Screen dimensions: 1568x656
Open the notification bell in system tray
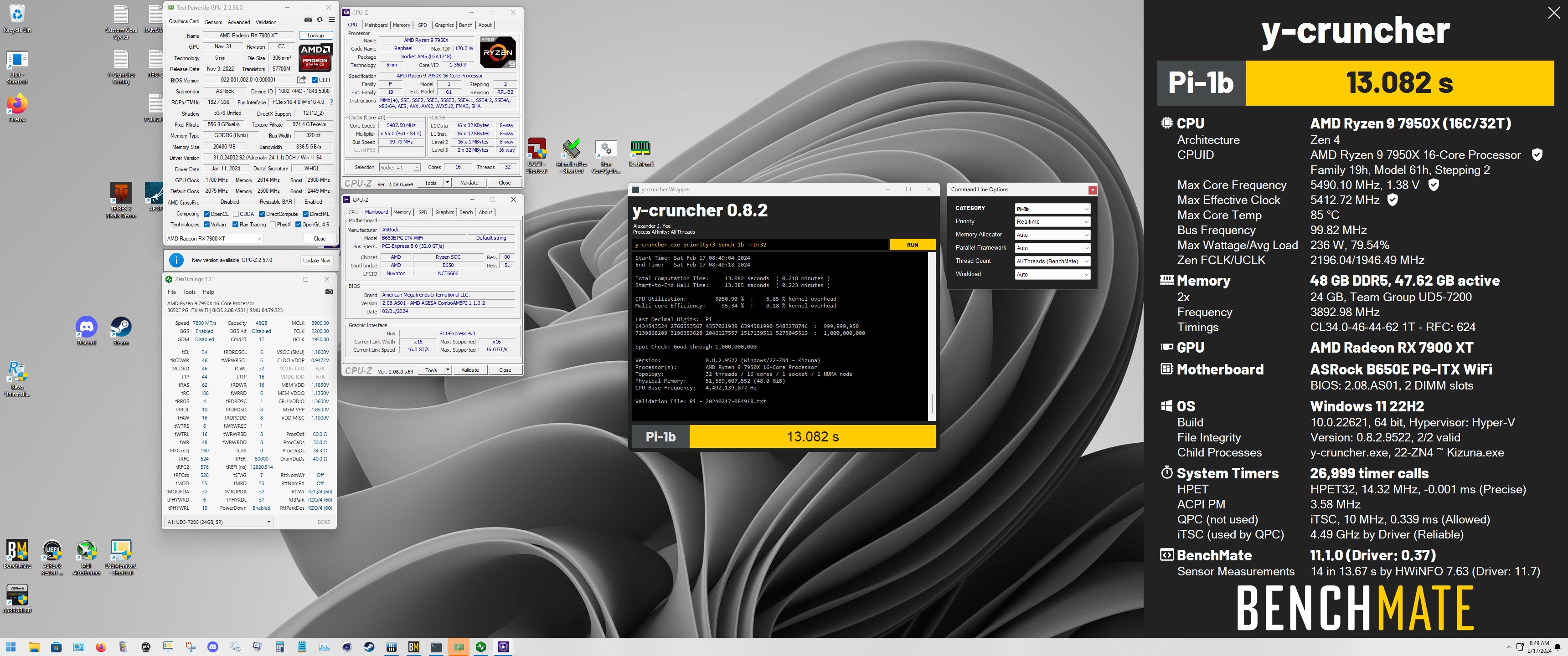[x=1557, y=647]
